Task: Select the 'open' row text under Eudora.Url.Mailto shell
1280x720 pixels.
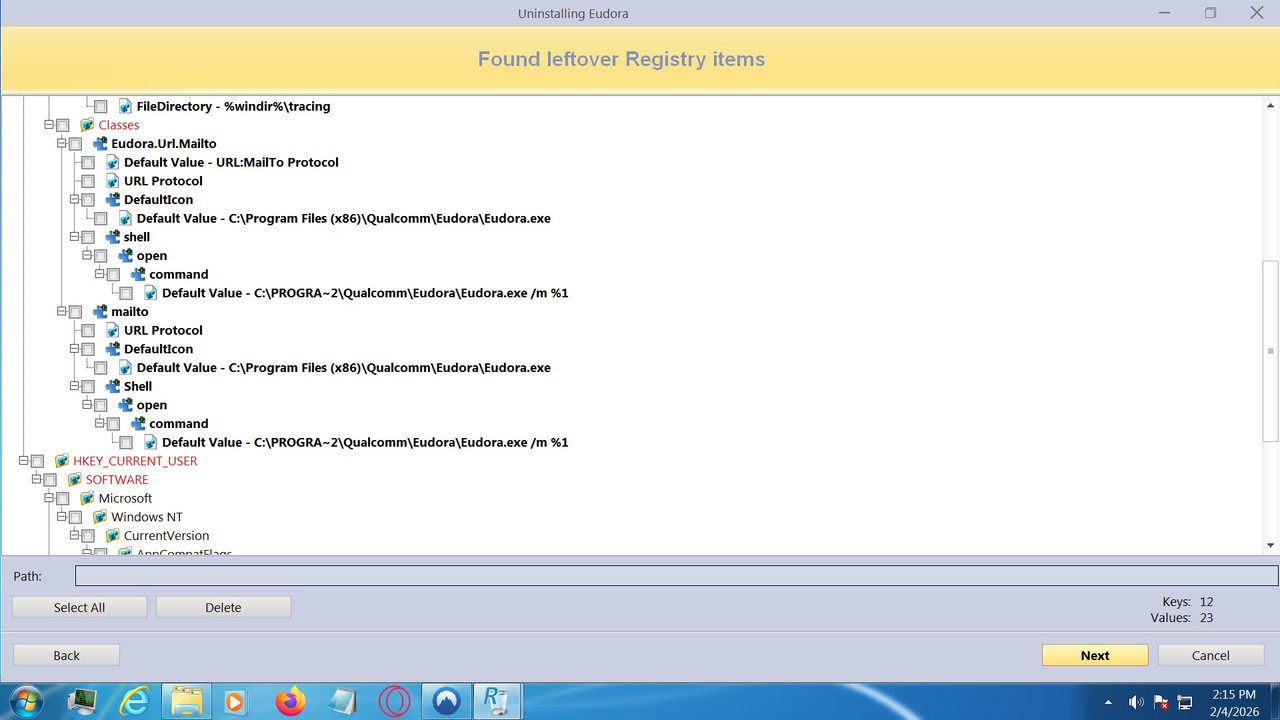Action: coord(152,256)
